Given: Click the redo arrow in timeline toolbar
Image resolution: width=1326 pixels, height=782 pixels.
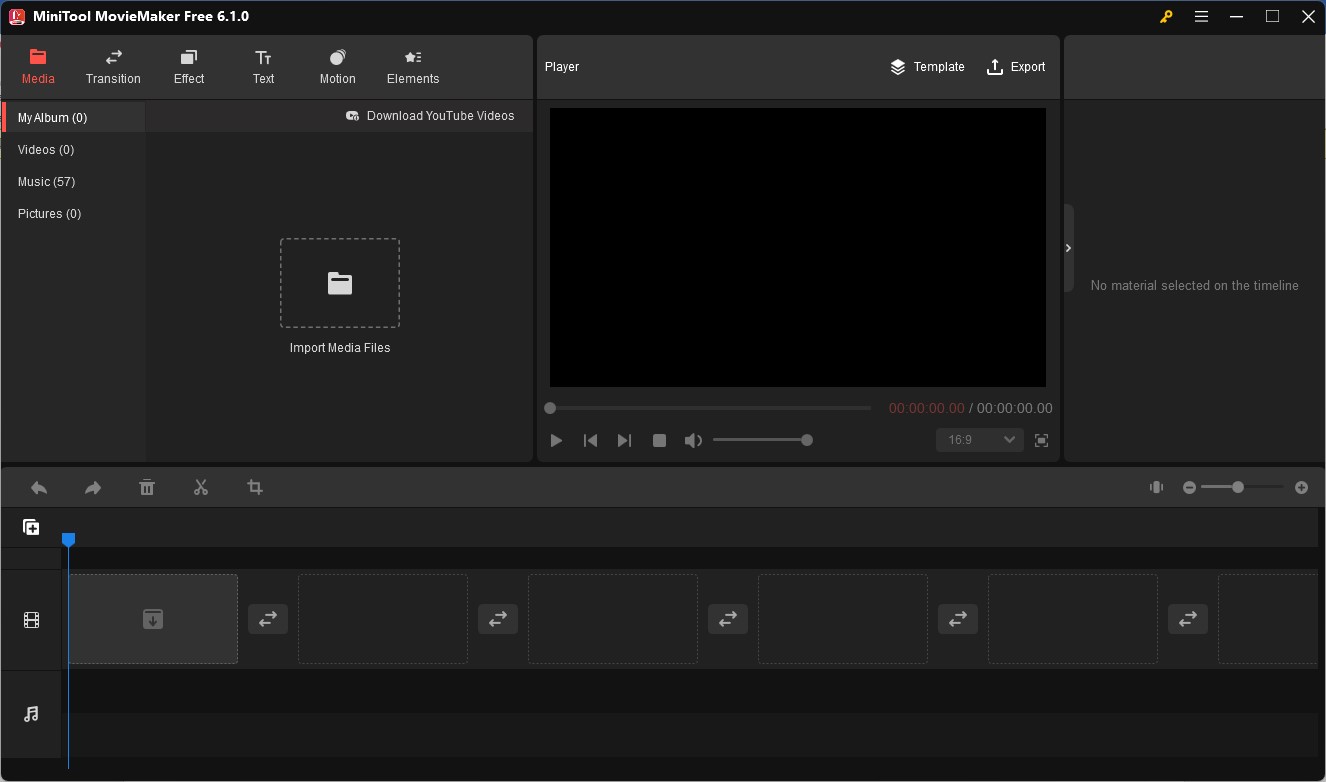Looking at the screenshot, I should 93,488.
